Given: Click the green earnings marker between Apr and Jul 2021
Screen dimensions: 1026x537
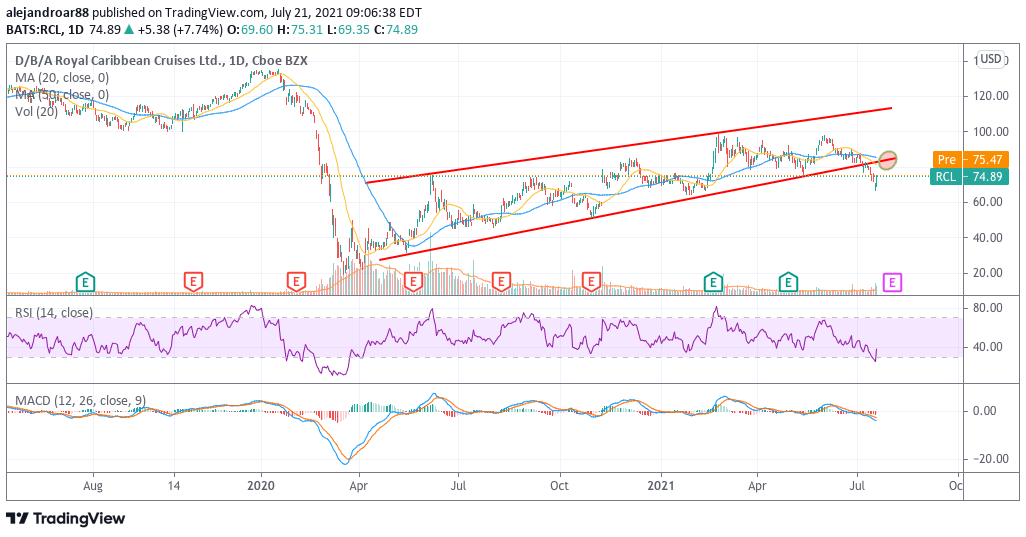Looking at the screenshot, I should point(788,283).
